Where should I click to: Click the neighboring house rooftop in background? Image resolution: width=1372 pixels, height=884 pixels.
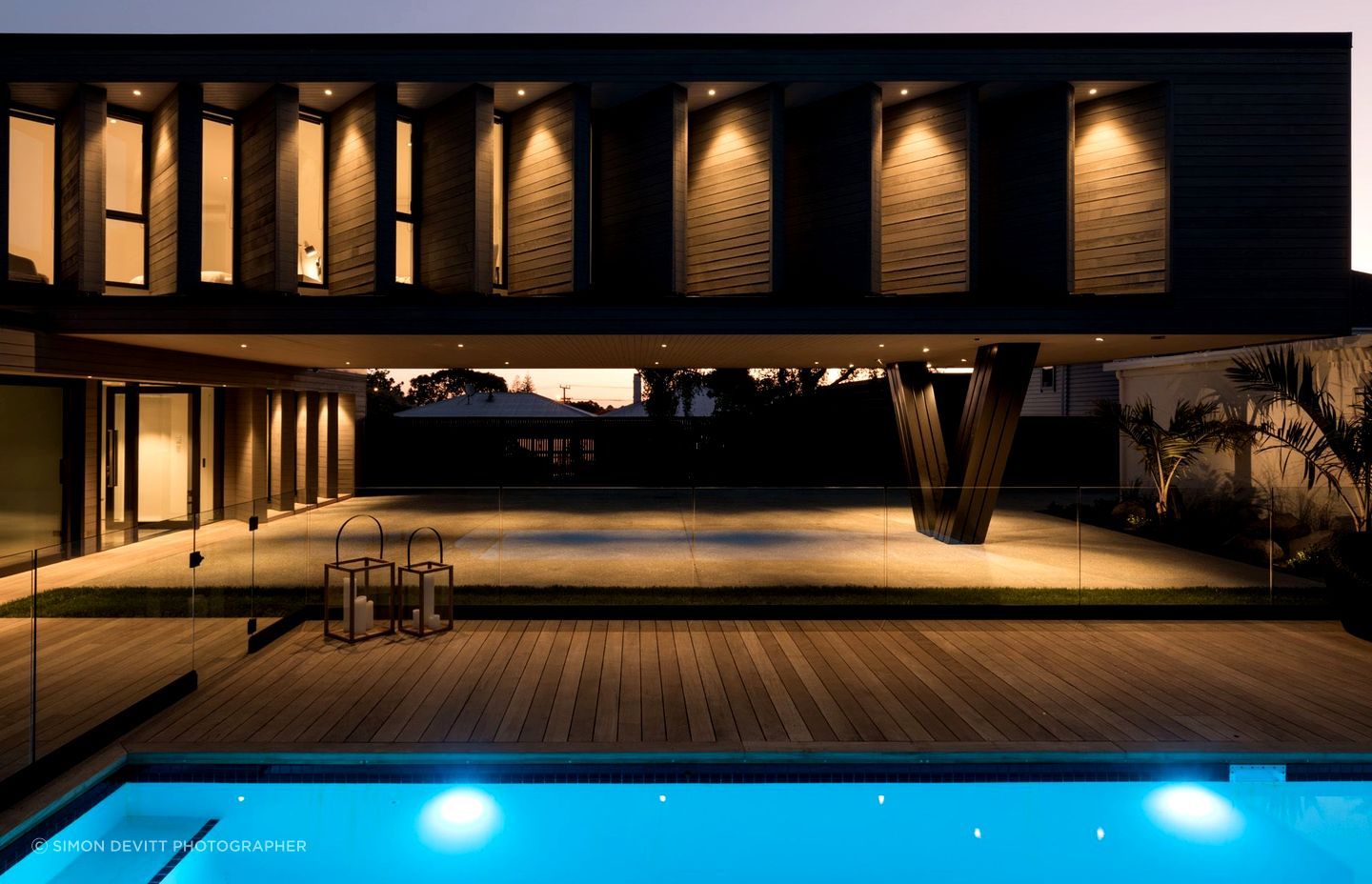coord(491,406)
